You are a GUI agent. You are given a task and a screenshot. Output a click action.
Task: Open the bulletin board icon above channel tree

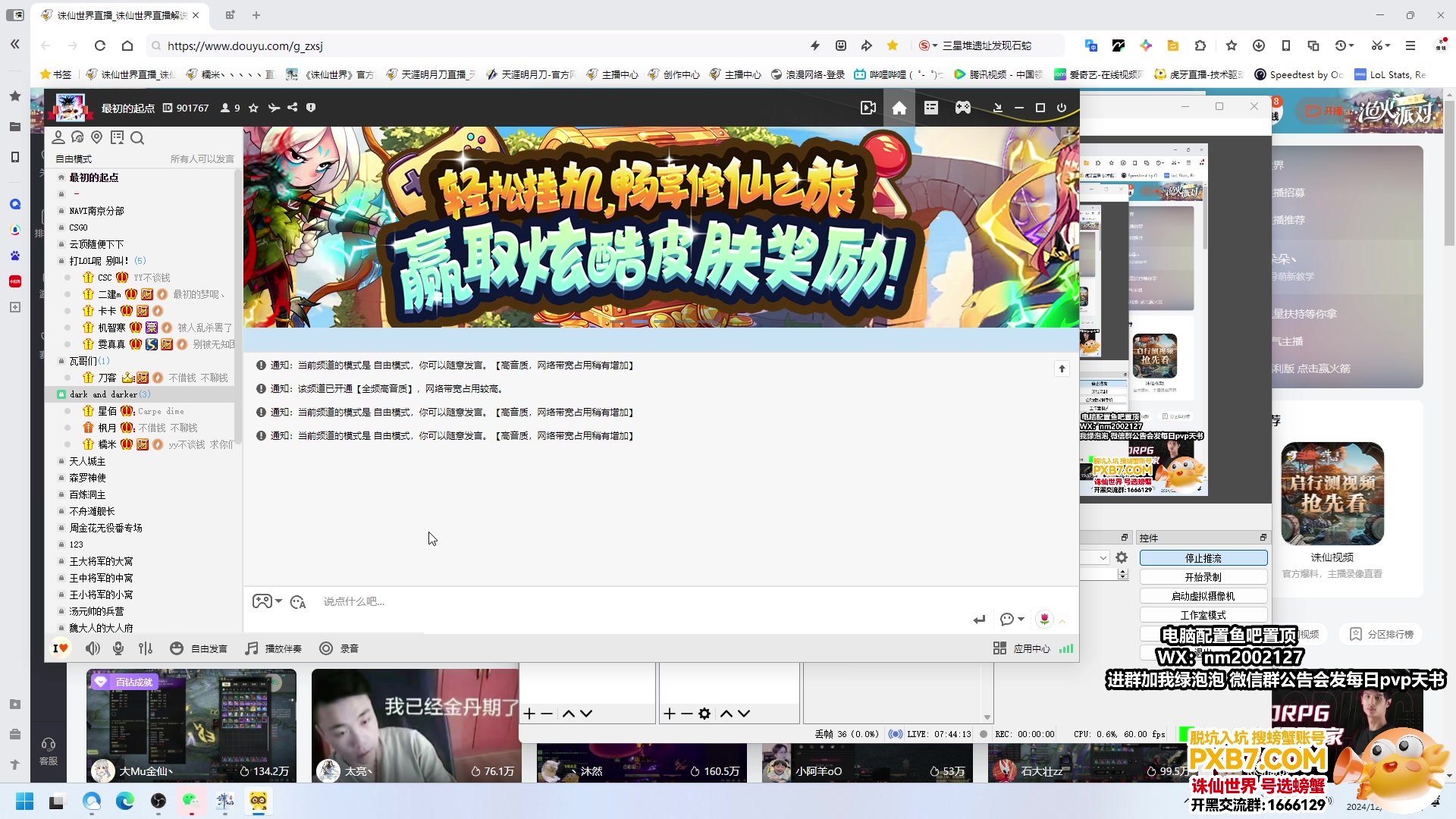pyautogui.click(x=117, y=137)
